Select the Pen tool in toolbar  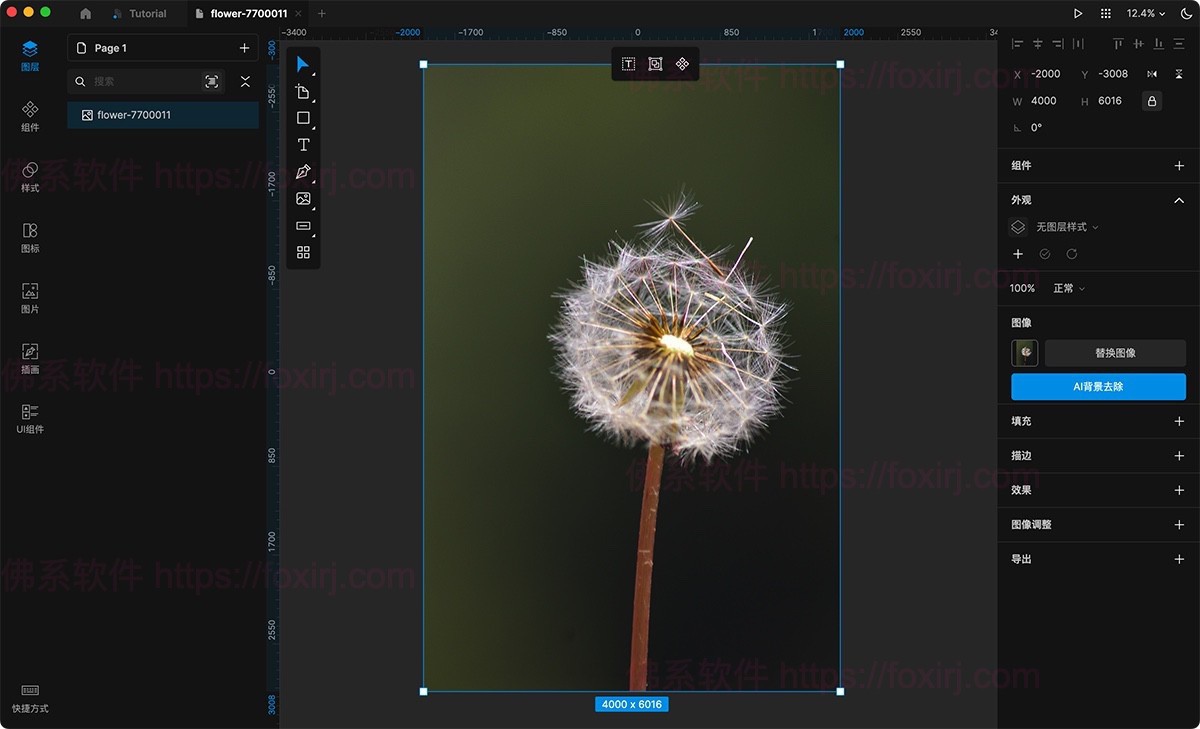tap(303, 172)
